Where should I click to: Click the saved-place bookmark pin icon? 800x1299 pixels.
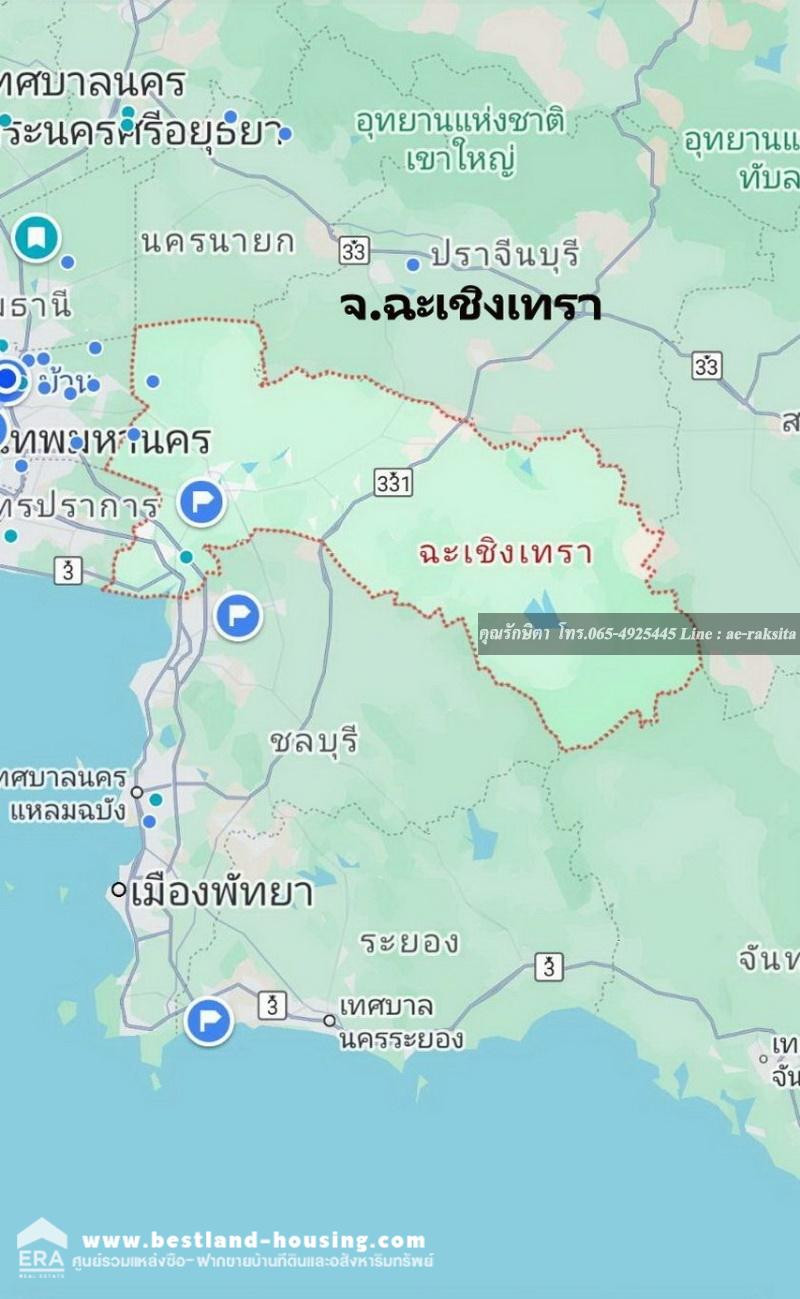(x=36, y=238)
